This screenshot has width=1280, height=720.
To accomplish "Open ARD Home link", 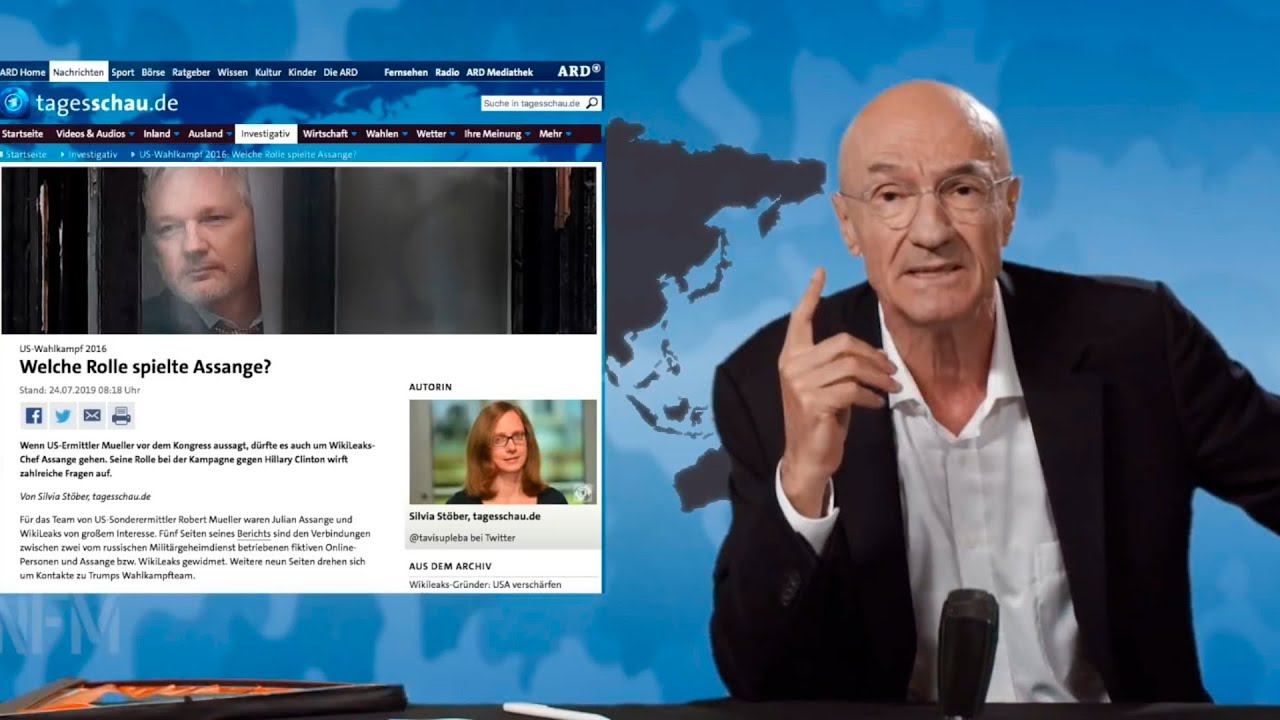I will (x=23, y=73).
